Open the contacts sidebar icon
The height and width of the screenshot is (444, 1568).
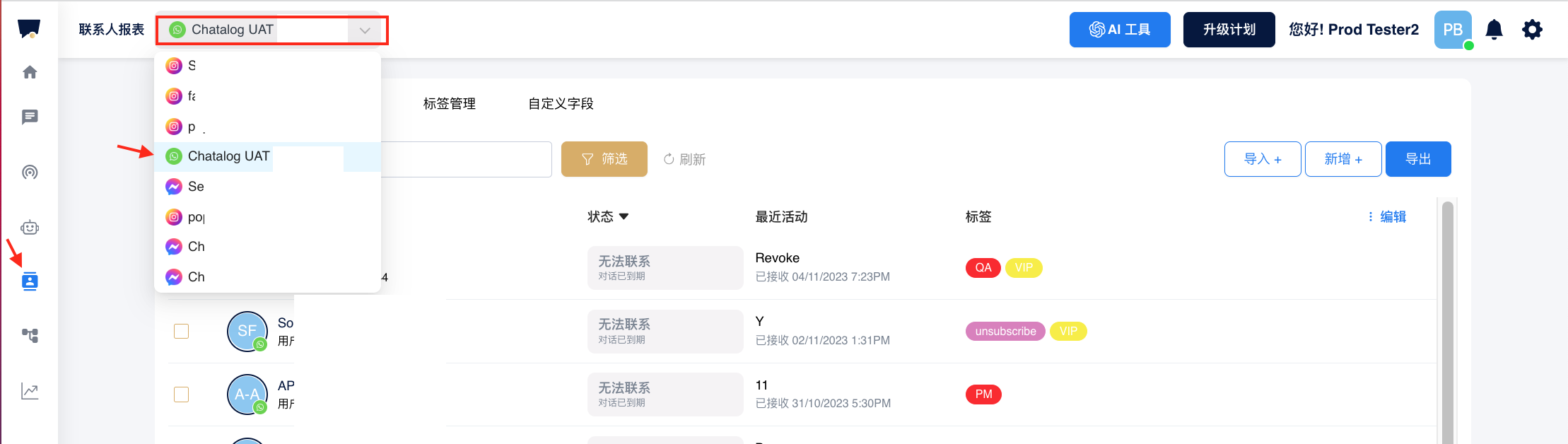click(x=30, y=281)
